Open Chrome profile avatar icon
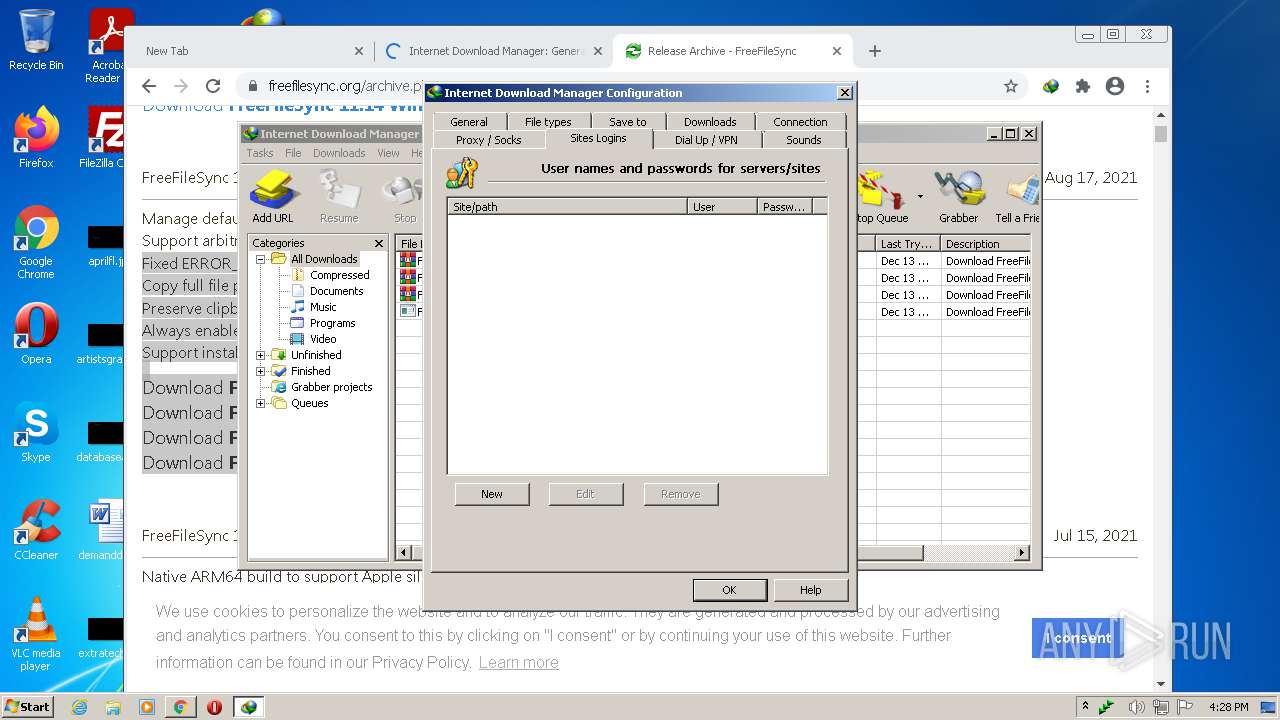 point(1115,86)
